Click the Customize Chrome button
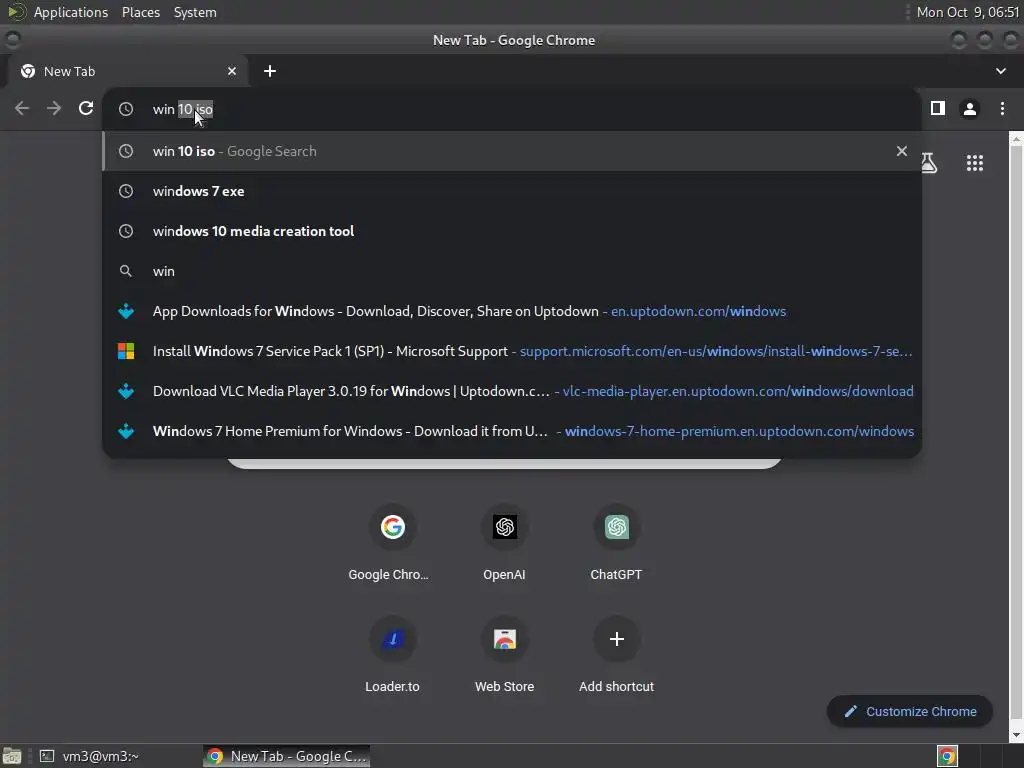 point(910,711)
